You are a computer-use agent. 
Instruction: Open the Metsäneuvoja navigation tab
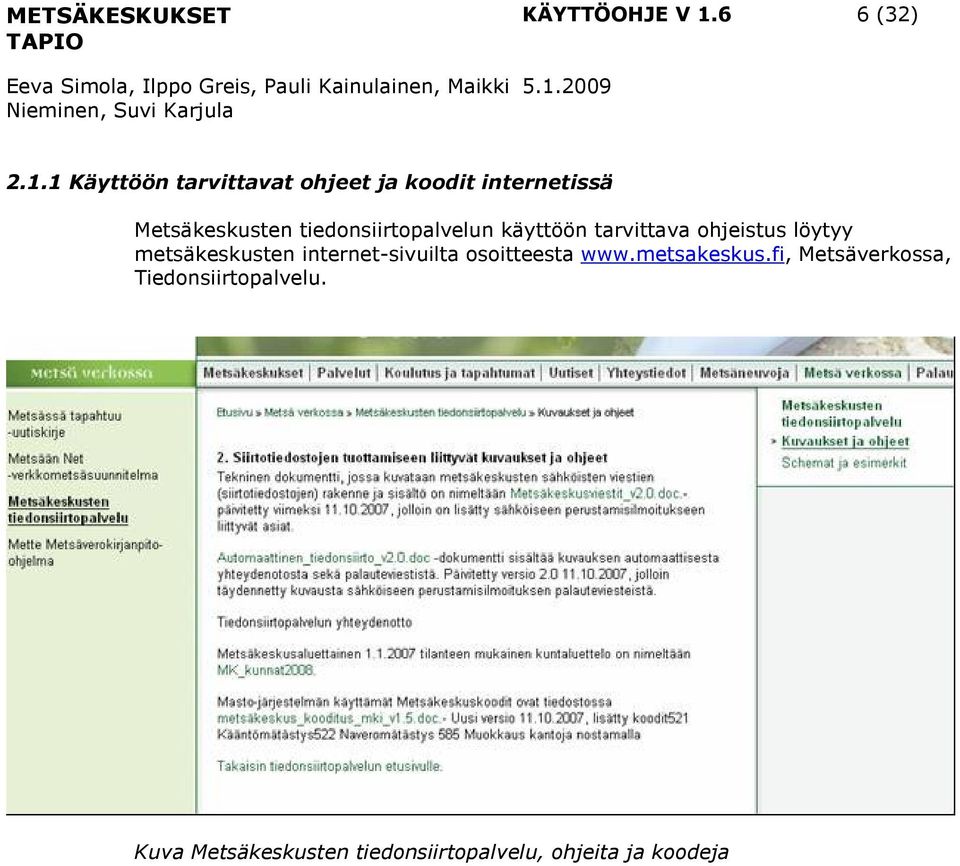click(x=744, y=372)
